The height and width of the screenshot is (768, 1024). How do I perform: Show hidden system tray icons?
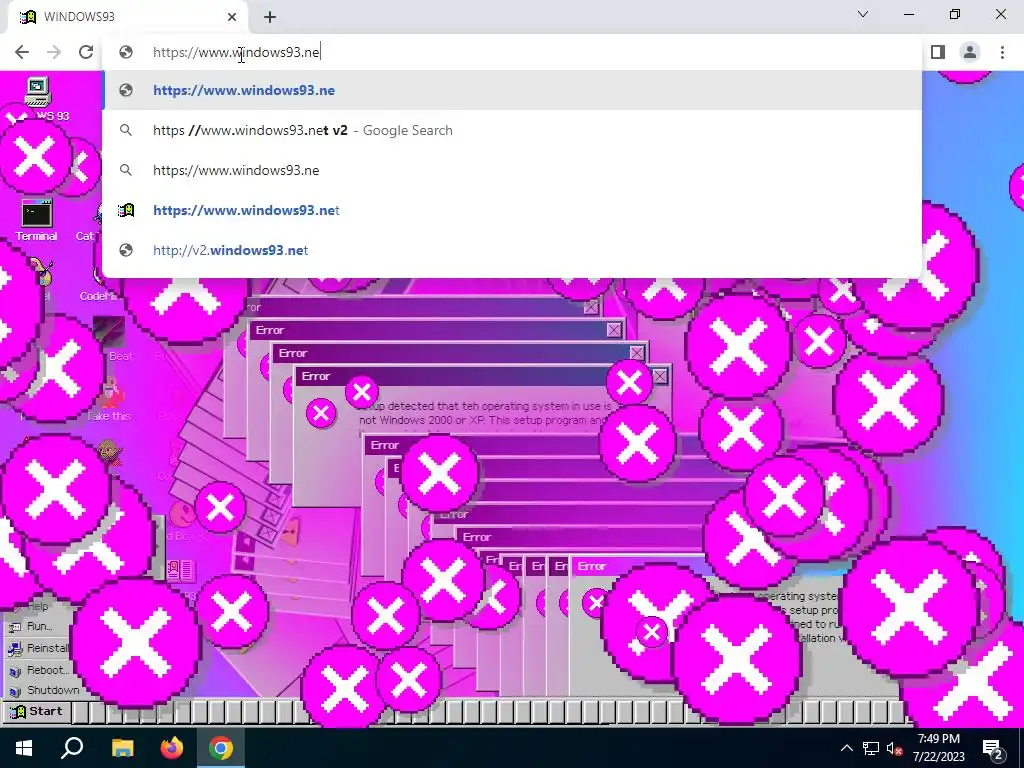click(x=846, y=748)
